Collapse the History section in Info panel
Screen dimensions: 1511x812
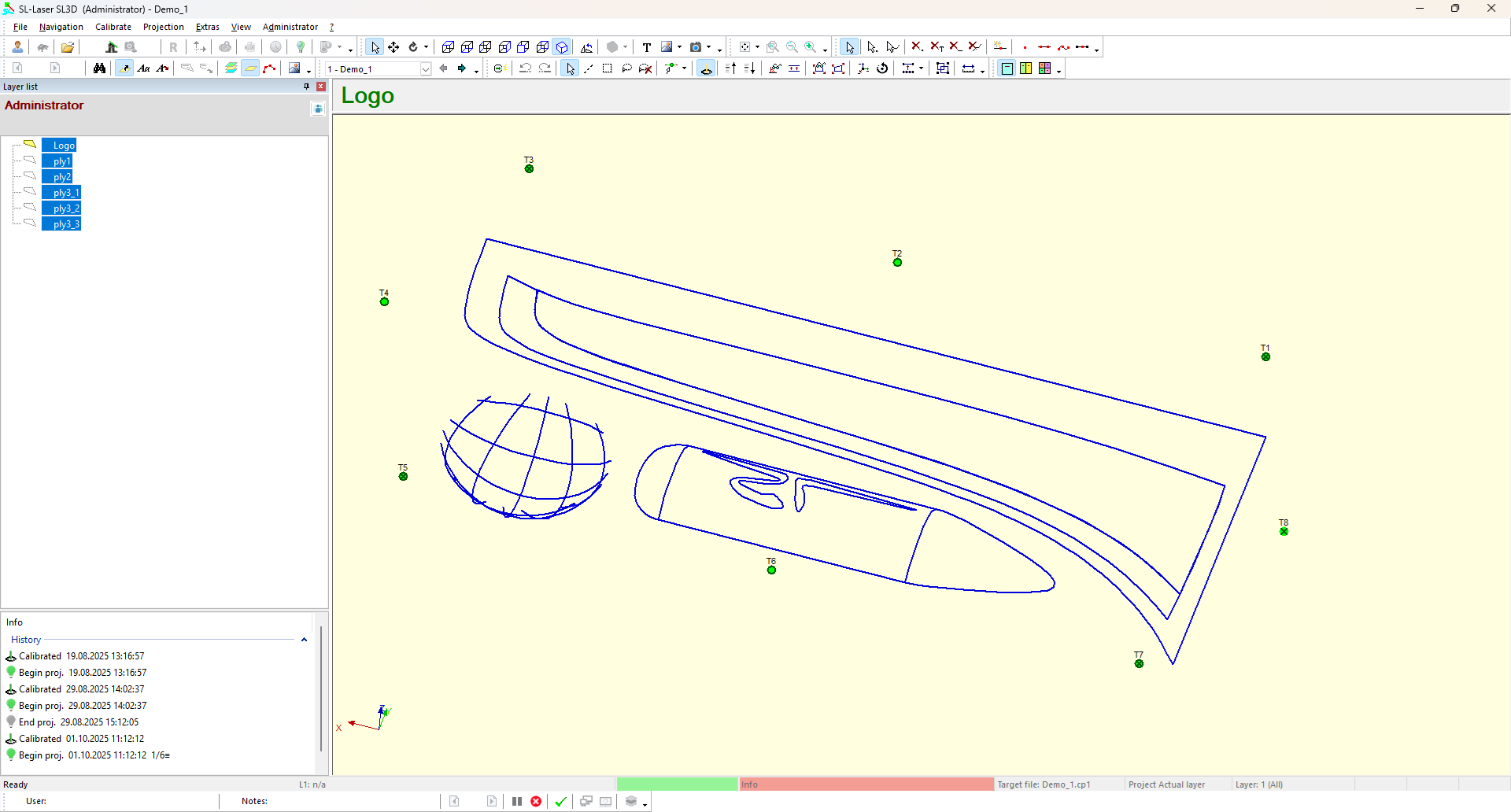tap(304, 640)
